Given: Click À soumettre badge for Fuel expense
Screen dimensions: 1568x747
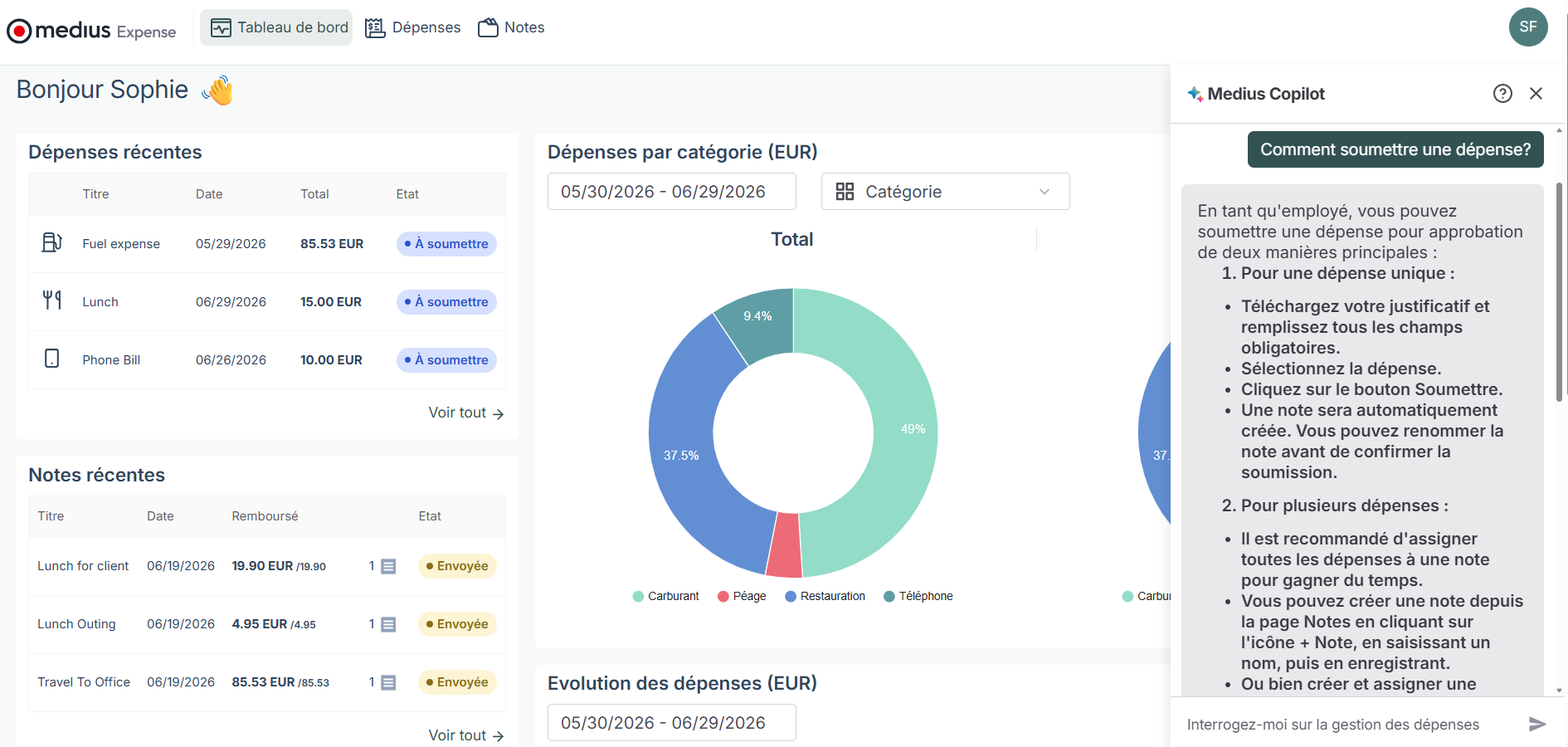Looking at the screenshot, I should click(446, 244).
